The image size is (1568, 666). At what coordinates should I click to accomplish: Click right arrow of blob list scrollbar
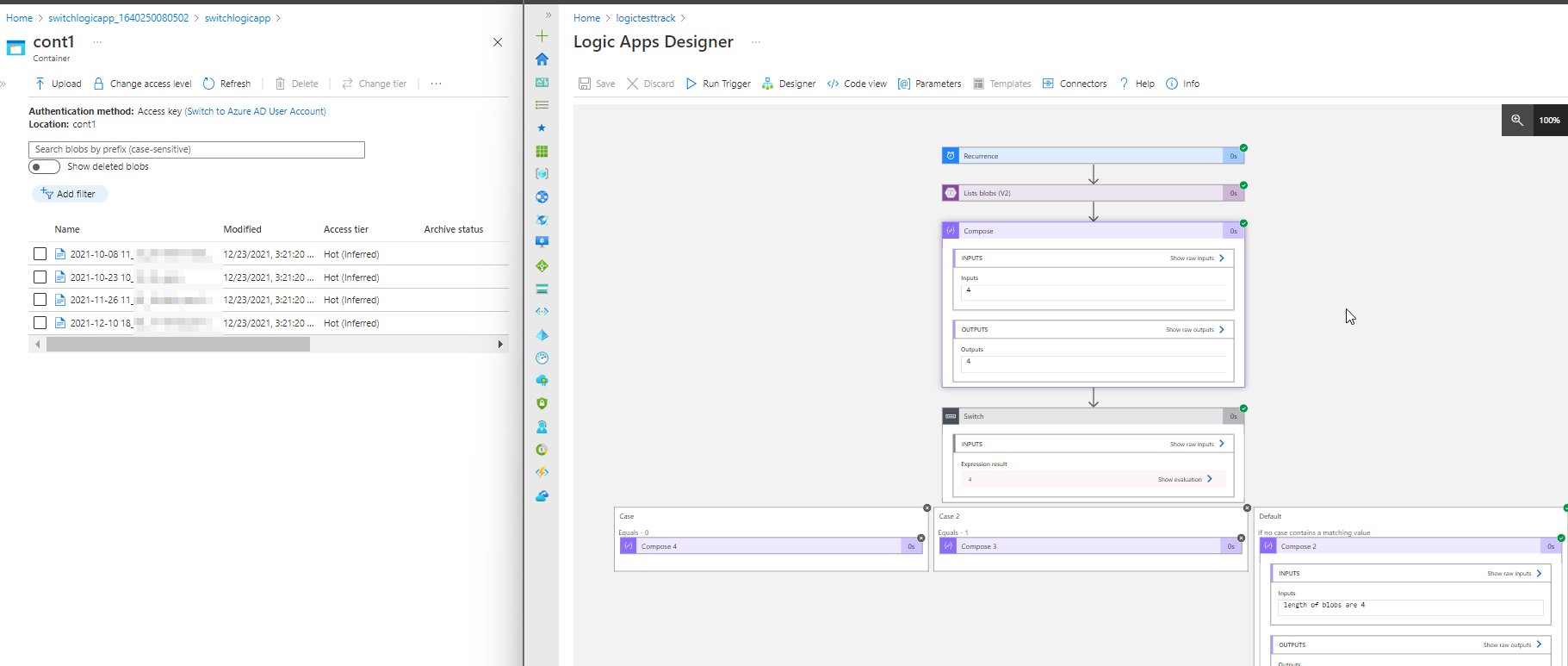click(500, 345)
